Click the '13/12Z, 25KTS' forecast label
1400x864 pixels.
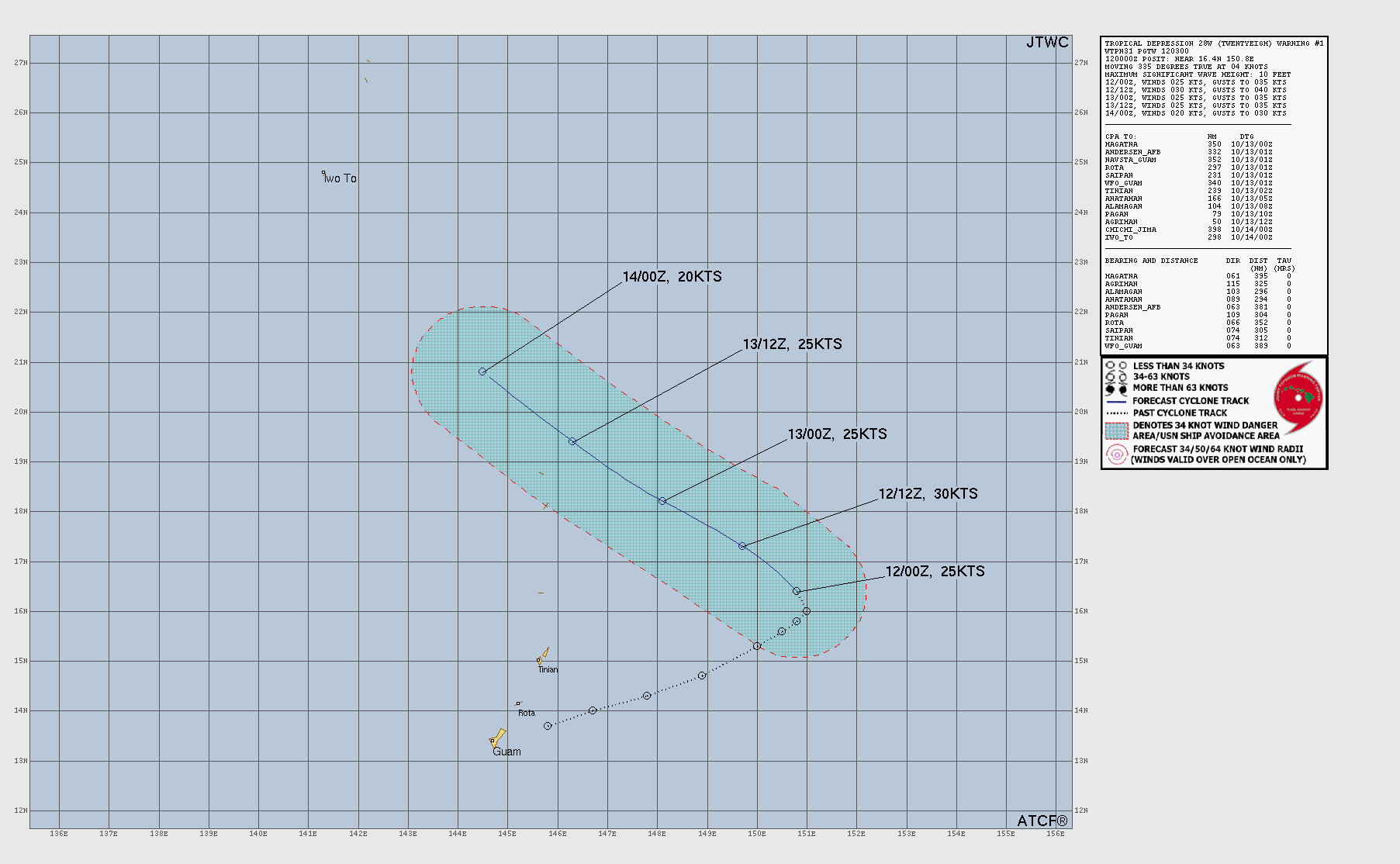pos(792,344)
